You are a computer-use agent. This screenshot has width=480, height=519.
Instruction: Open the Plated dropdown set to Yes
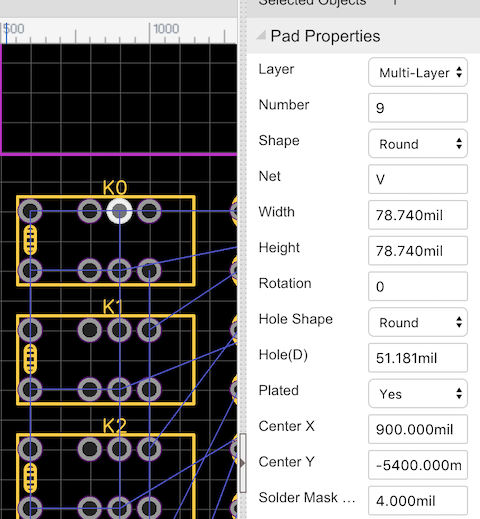click(x=418, y=394)
